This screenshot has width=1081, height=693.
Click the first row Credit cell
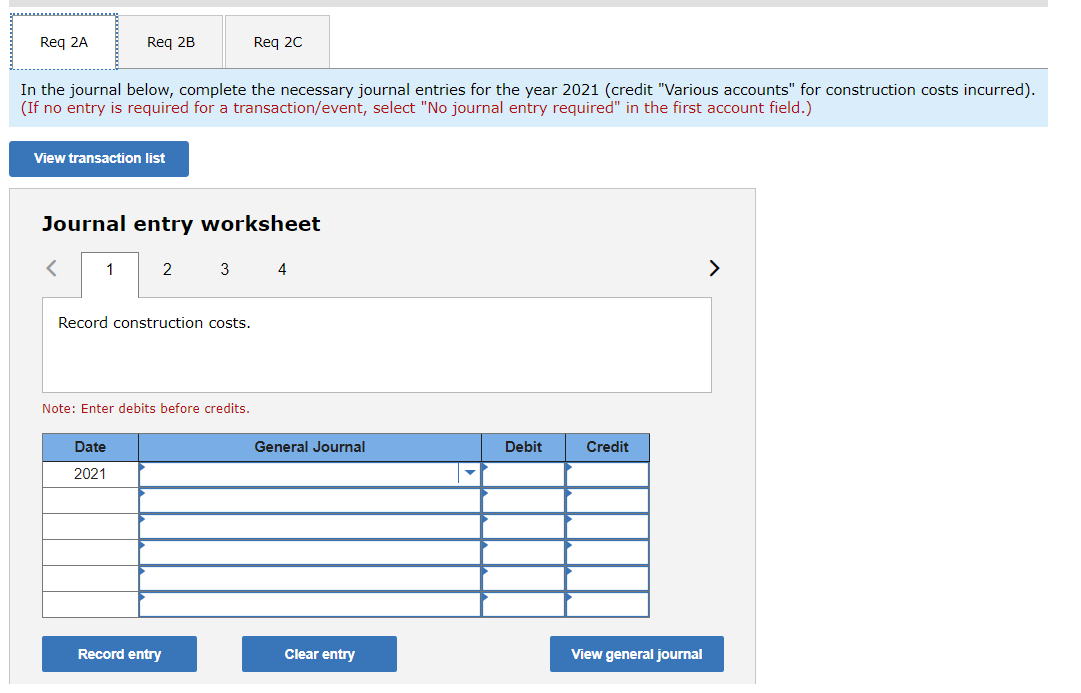(607, 474)
